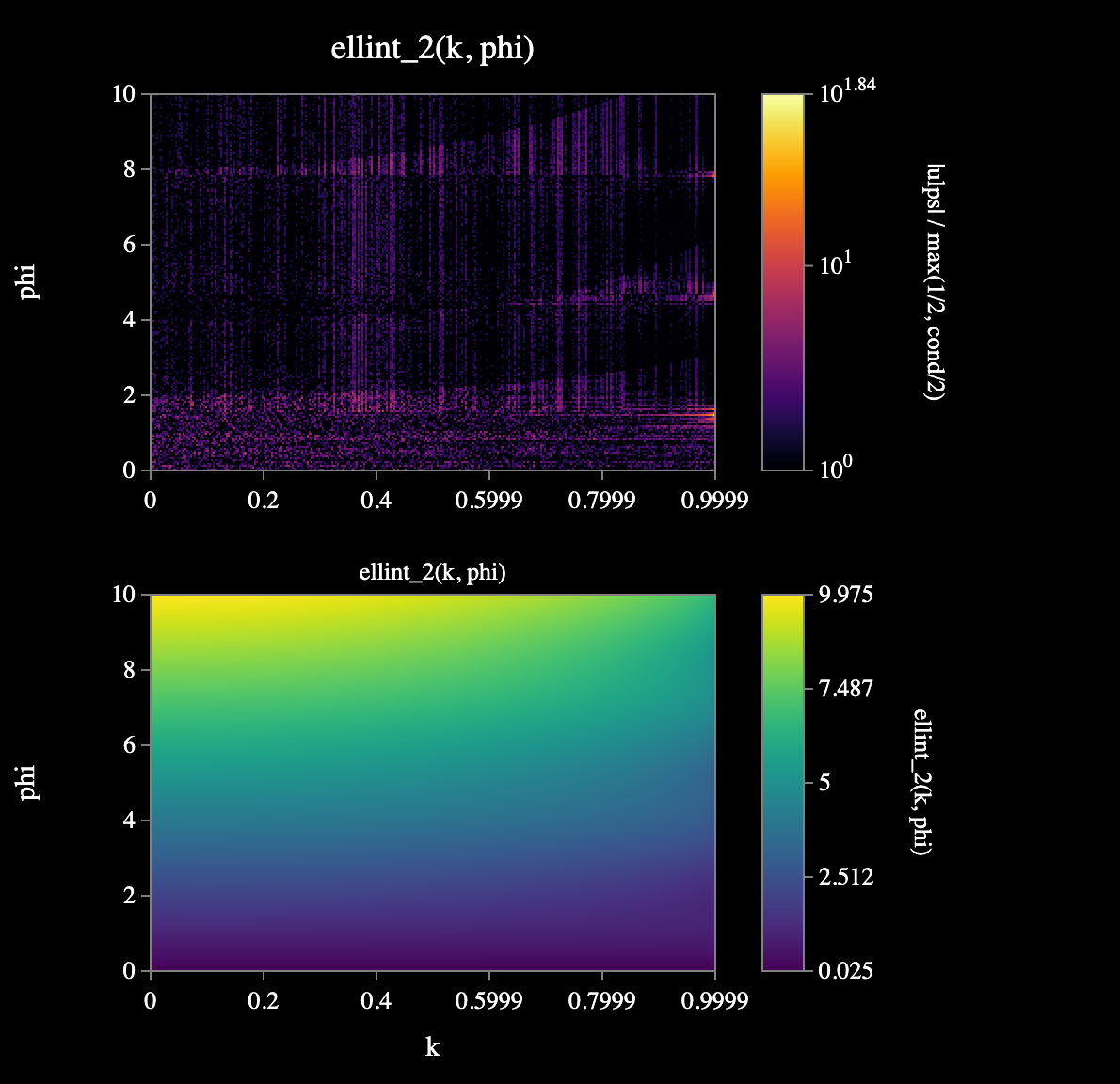Viewport: 1120px width, 1084px height.
Task: Click the top plot's x-axis tick 0.5999
Action: (488, 500)
